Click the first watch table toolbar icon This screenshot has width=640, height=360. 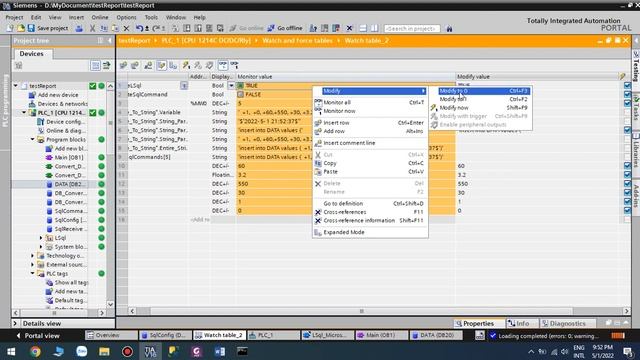click(123, 65)
